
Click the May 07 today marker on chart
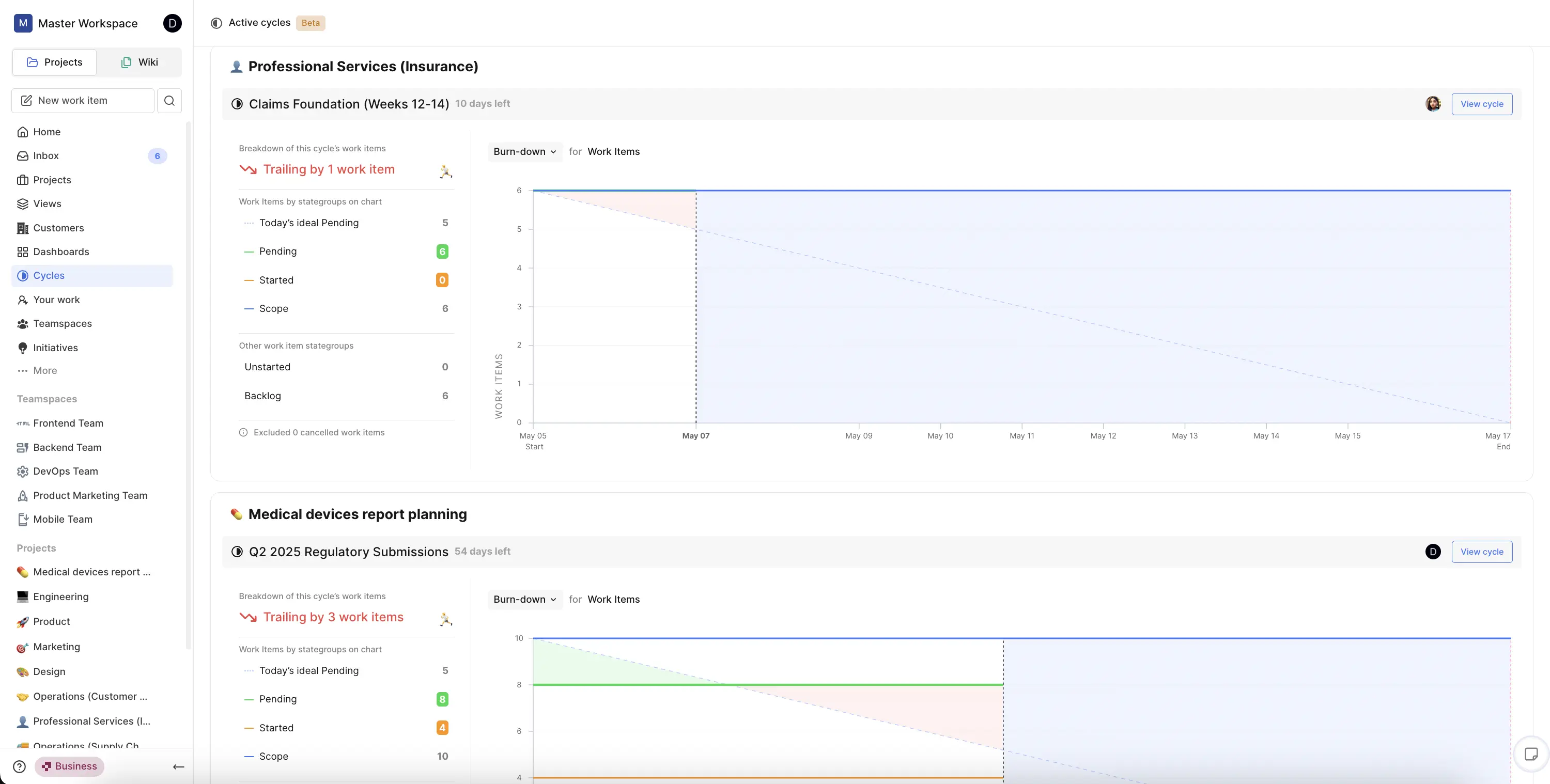695,435
